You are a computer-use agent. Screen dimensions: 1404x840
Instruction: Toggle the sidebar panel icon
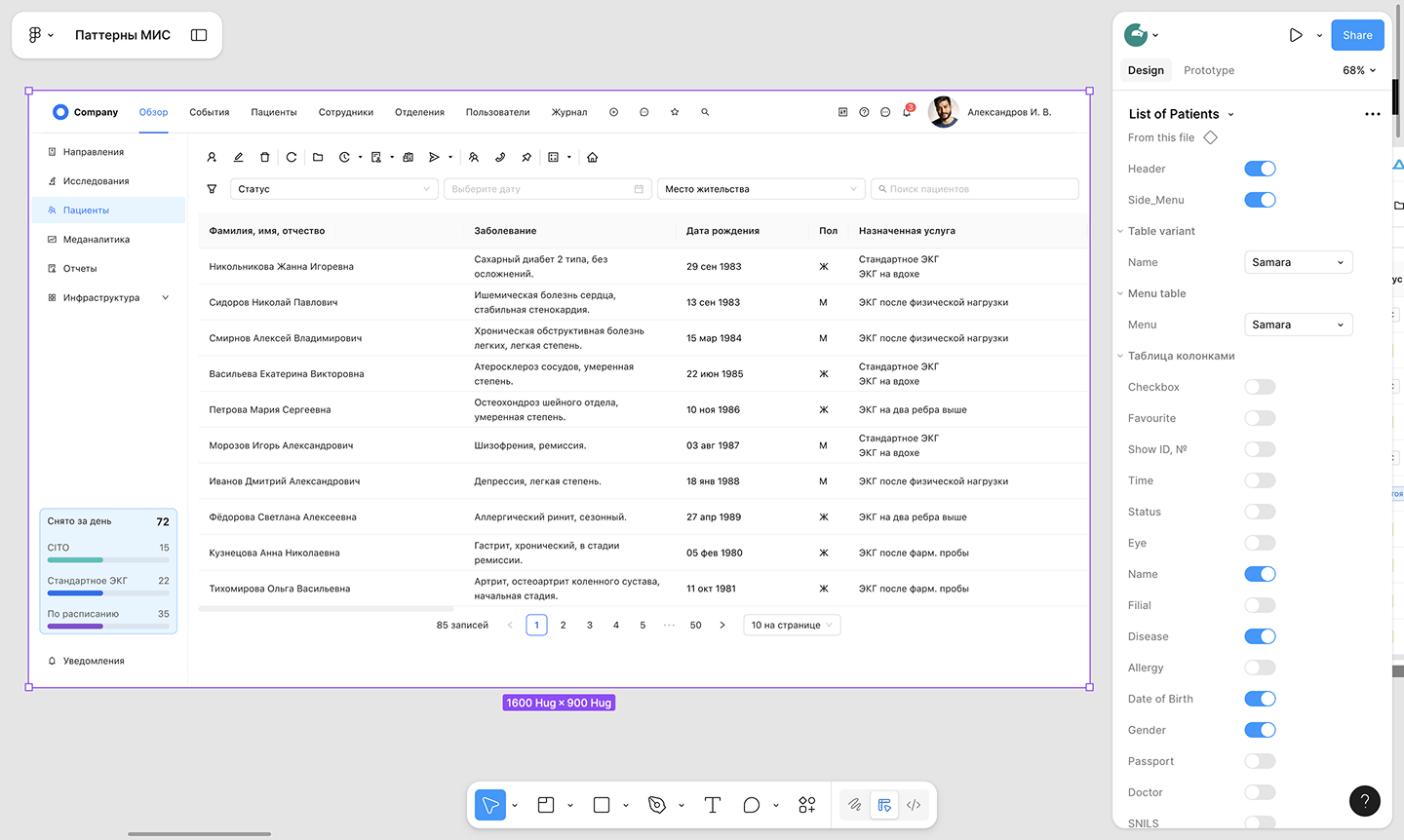point(199,35)
